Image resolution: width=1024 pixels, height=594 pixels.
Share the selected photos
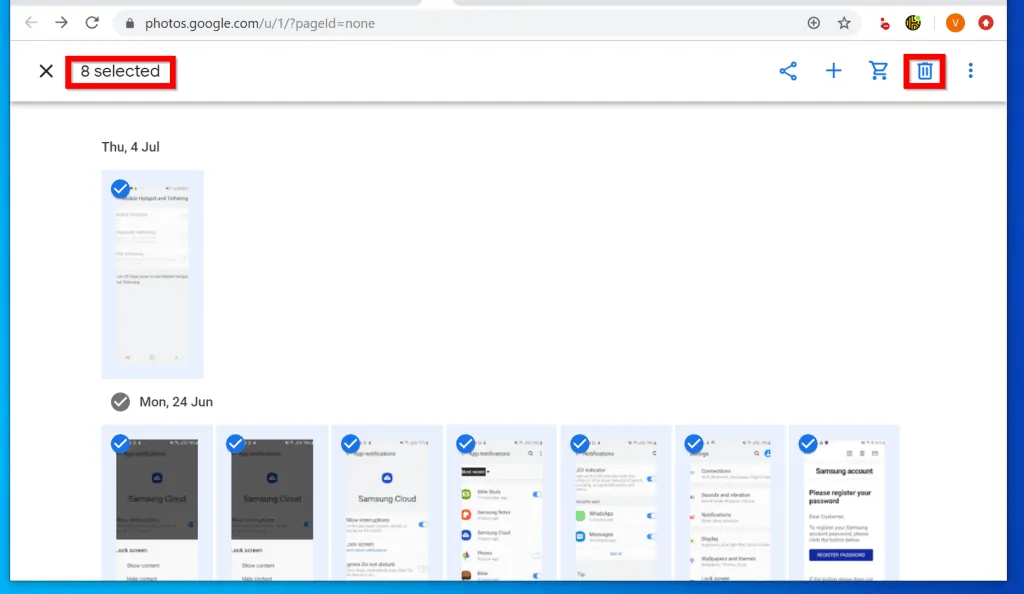788,71
